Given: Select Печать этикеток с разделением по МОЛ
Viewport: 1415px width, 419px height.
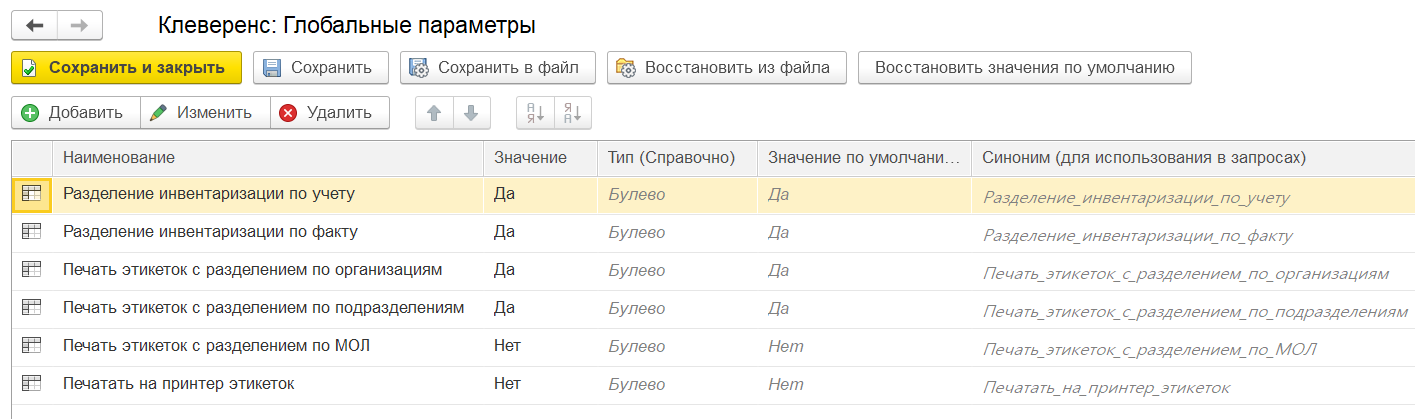Looking at the screenshot, I should tap(217, 346).
